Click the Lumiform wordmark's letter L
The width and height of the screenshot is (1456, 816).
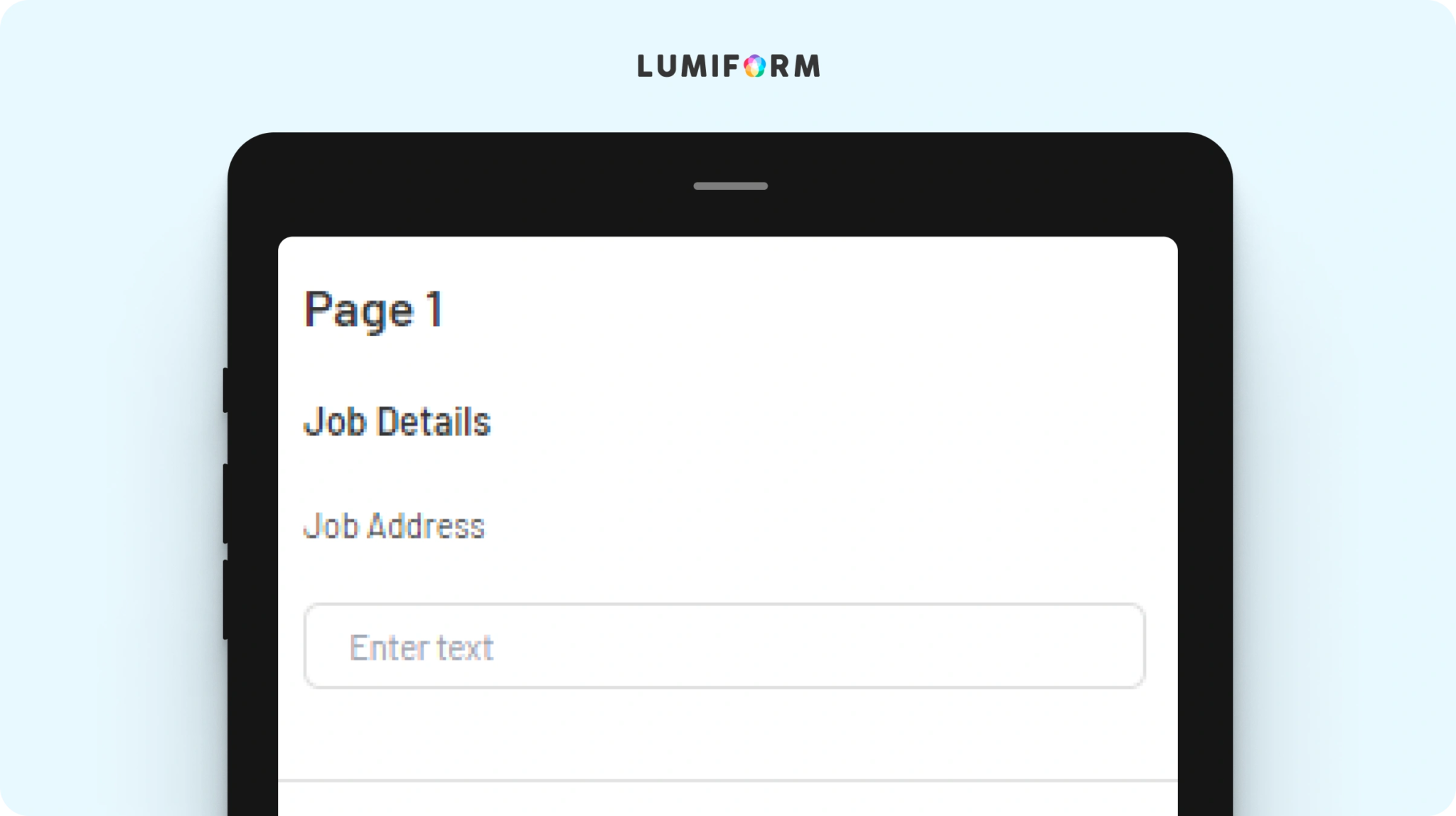click(645, 66)
